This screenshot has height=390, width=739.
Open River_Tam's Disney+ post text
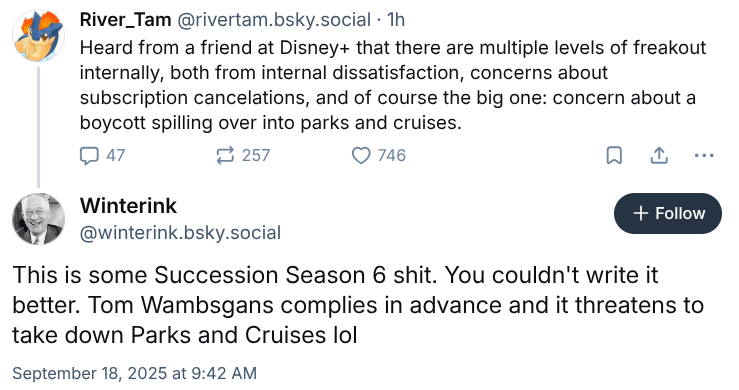click(x=393, y=85)
